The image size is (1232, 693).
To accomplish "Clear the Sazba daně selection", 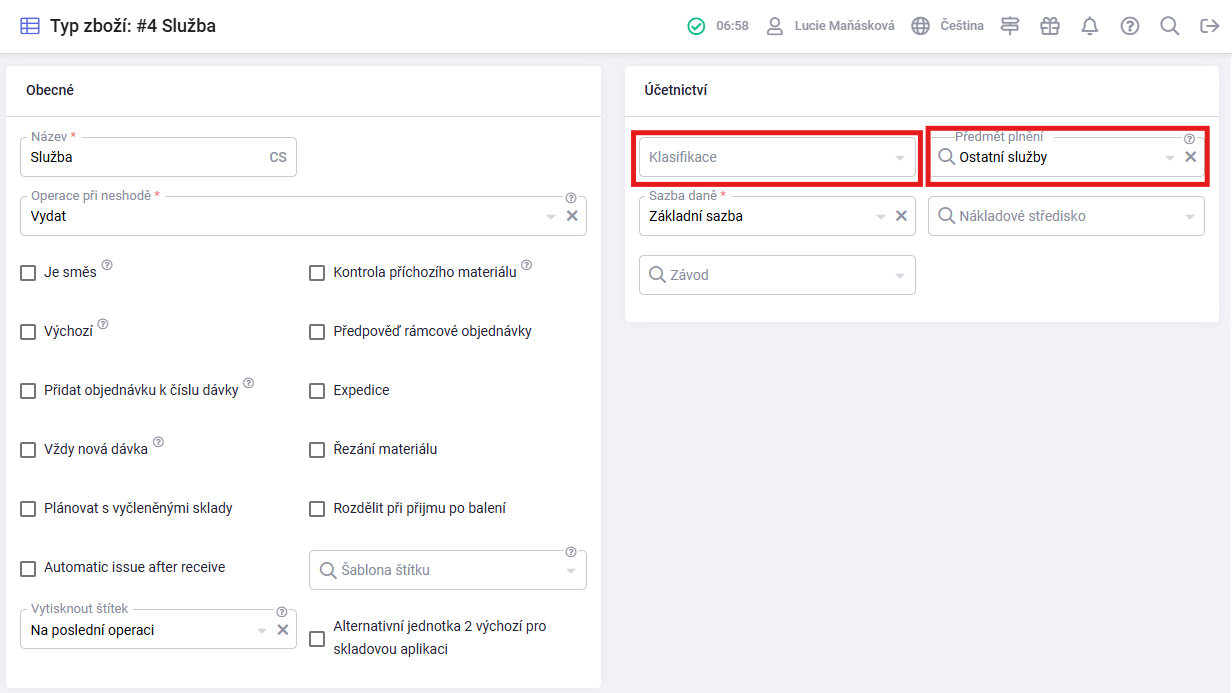I will [901, 216].
